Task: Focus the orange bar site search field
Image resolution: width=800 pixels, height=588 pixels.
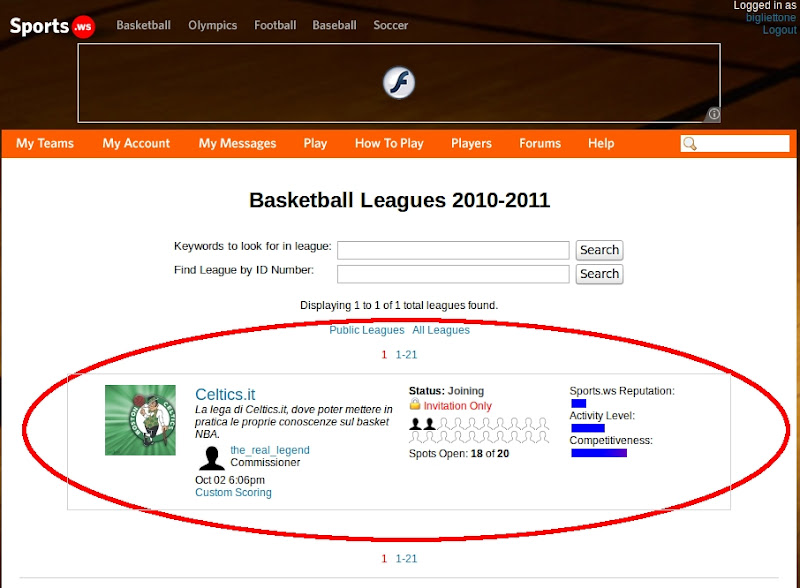Action: pyautogui.click(x=735, y=143)
